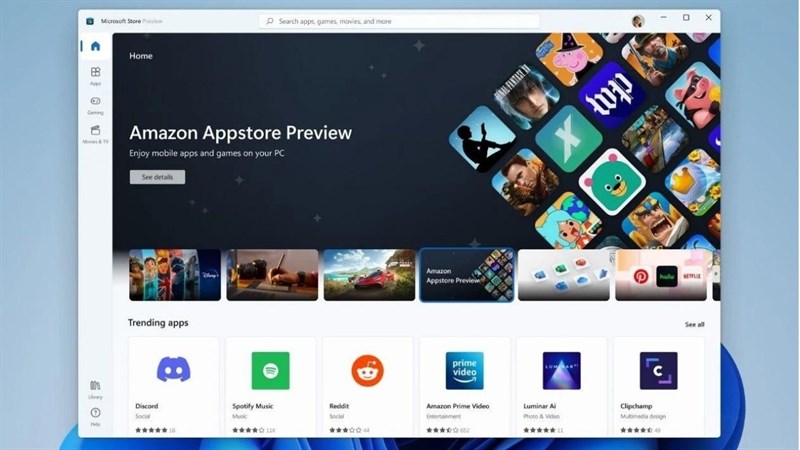
Task: Click the Luminar Ai title text
Action: coord(539,406)
